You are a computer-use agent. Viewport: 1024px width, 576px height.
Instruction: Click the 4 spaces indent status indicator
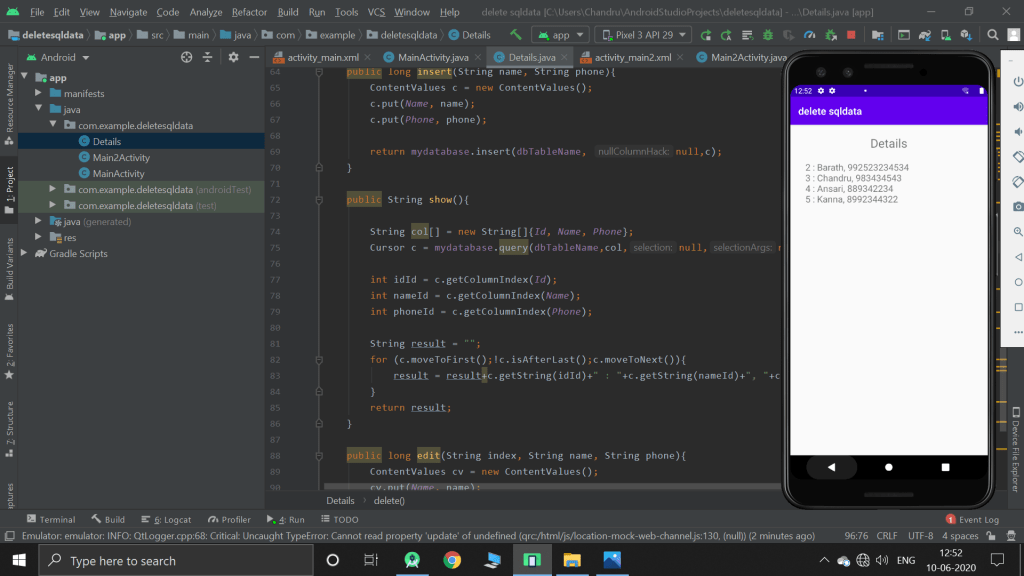pyautogui.click(x=961, y=537)
